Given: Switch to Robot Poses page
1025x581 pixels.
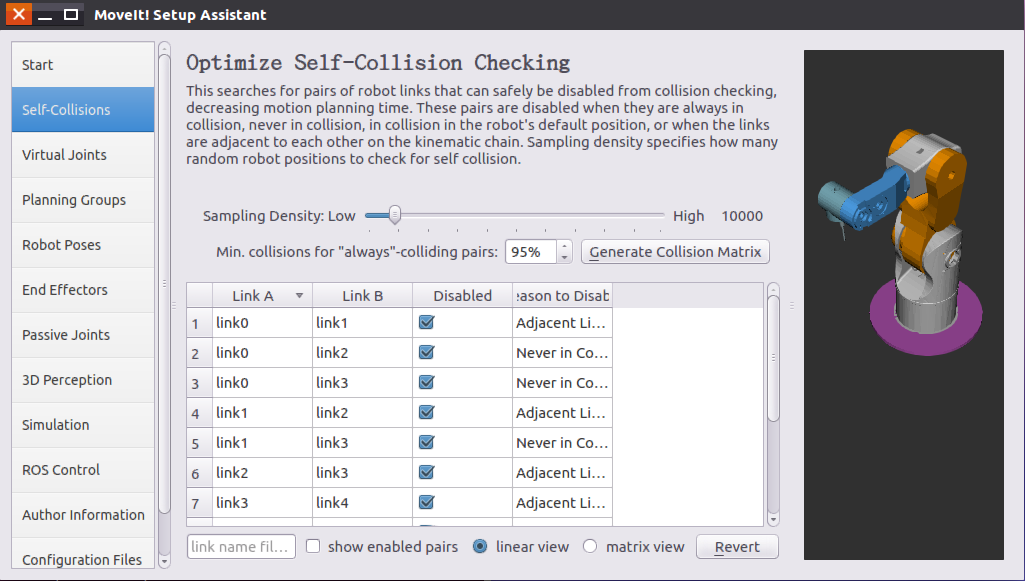Looking at the screenshot, I should pyautogui.click(x=83, y=245).
